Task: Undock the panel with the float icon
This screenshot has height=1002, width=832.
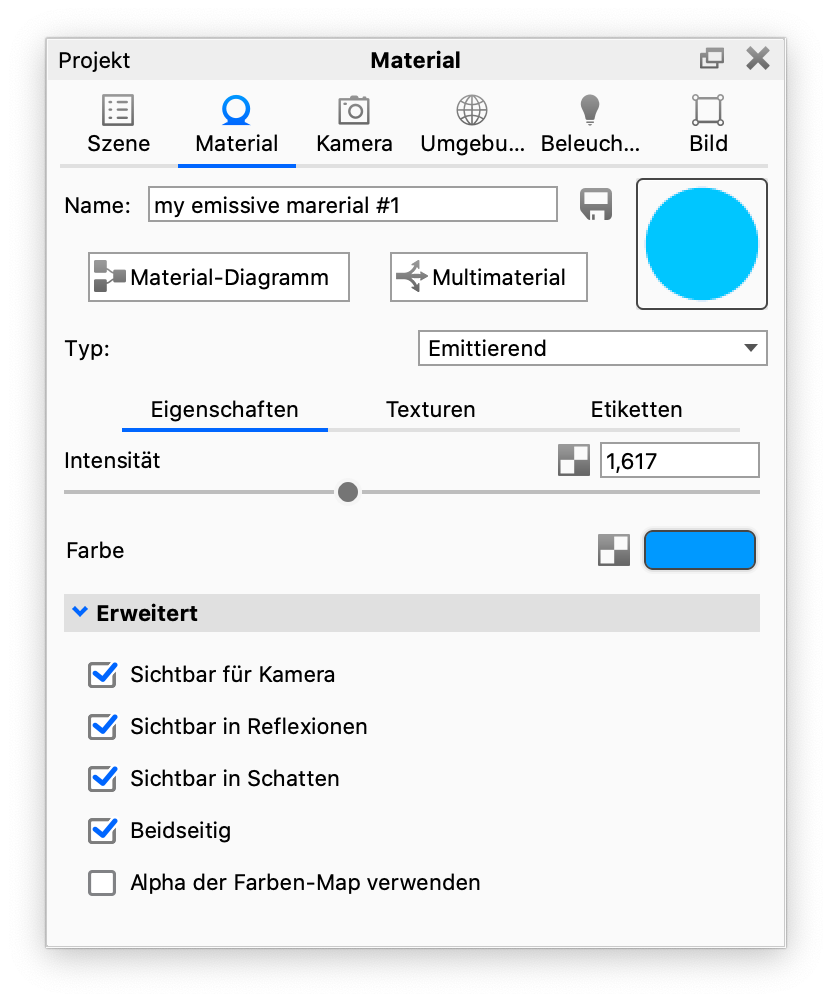Action: coord(712,59)
